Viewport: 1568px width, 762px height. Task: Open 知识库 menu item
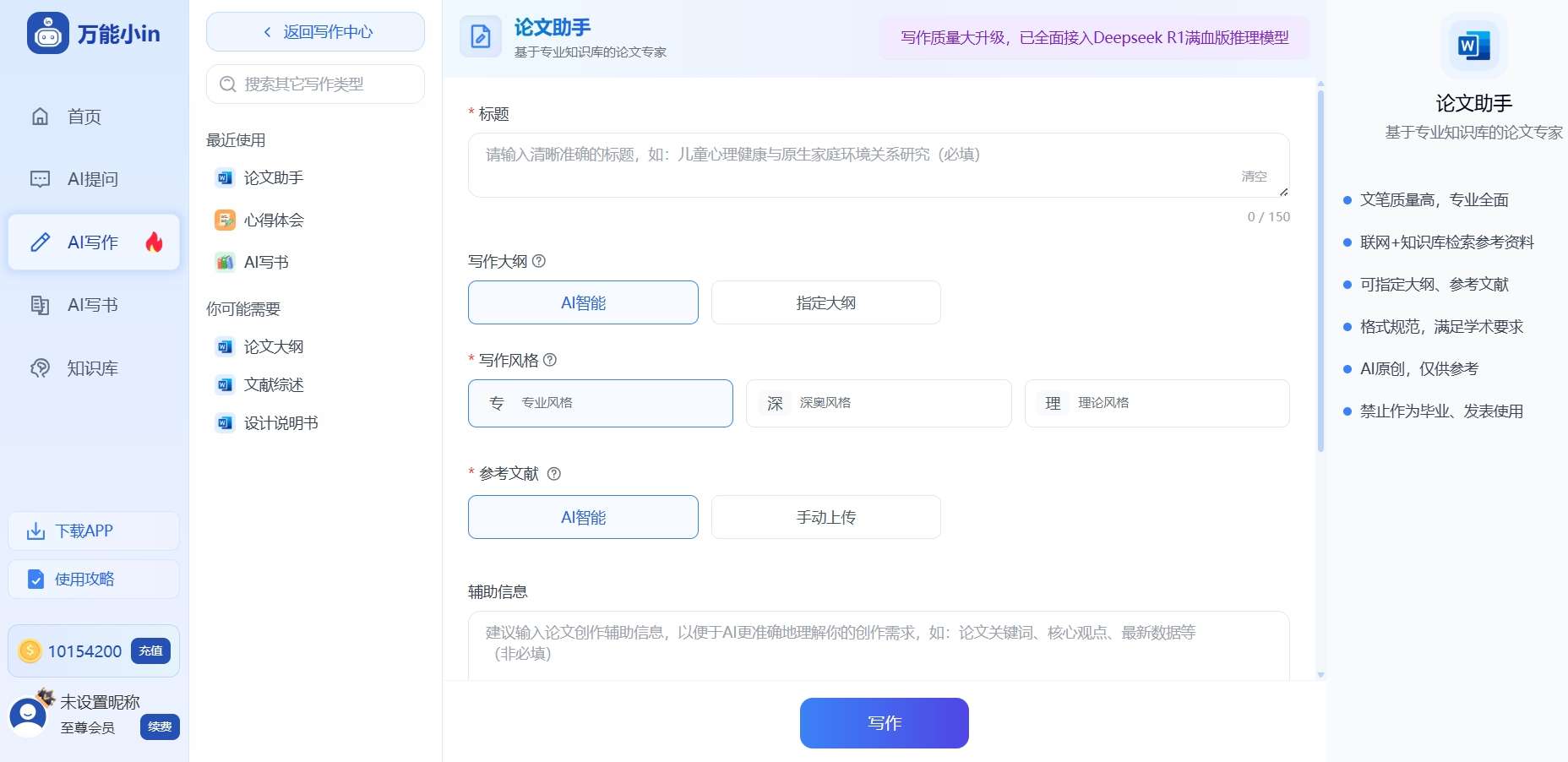[94, 368]
